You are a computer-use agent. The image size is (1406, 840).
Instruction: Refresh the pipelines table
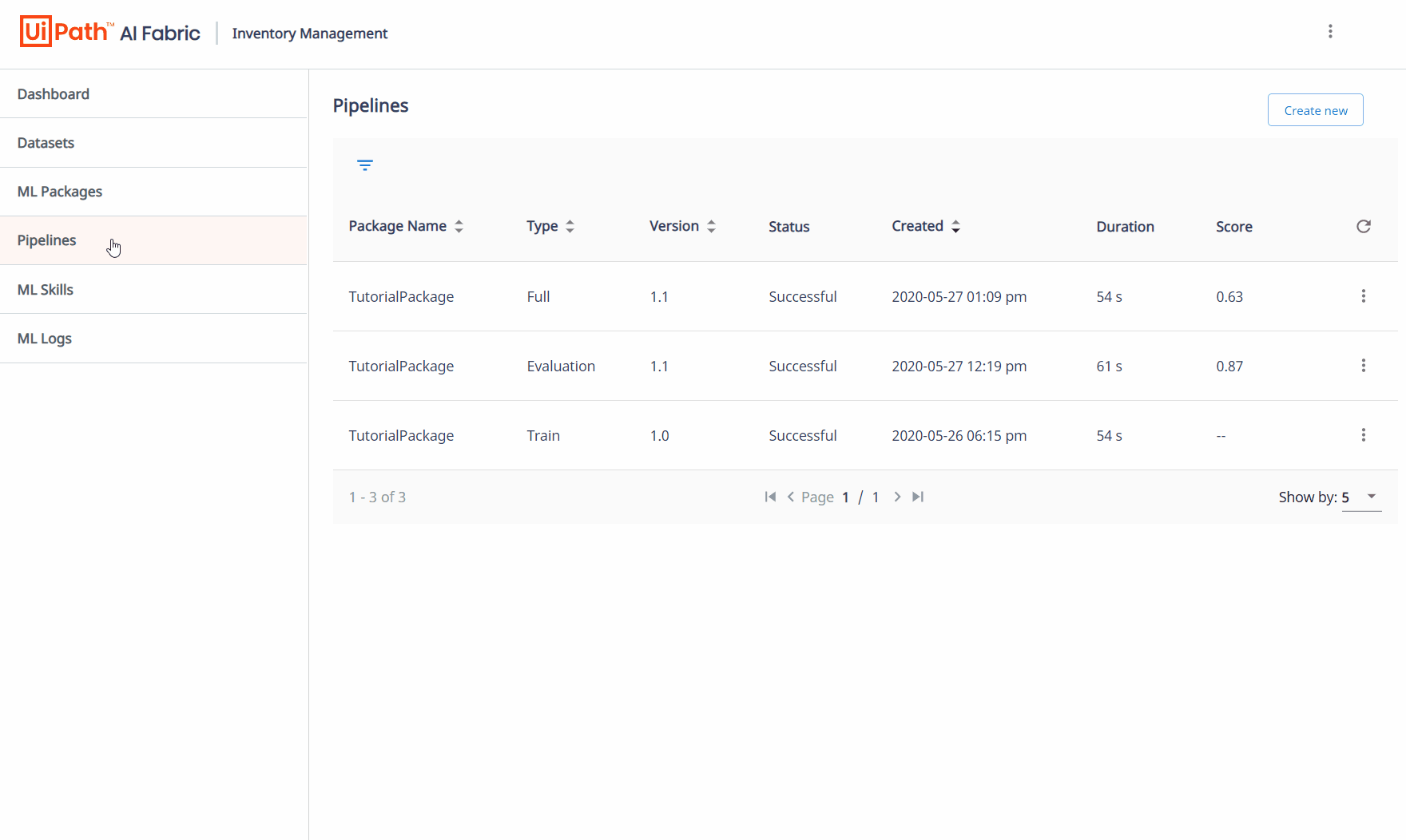(x=1364, y=227)
